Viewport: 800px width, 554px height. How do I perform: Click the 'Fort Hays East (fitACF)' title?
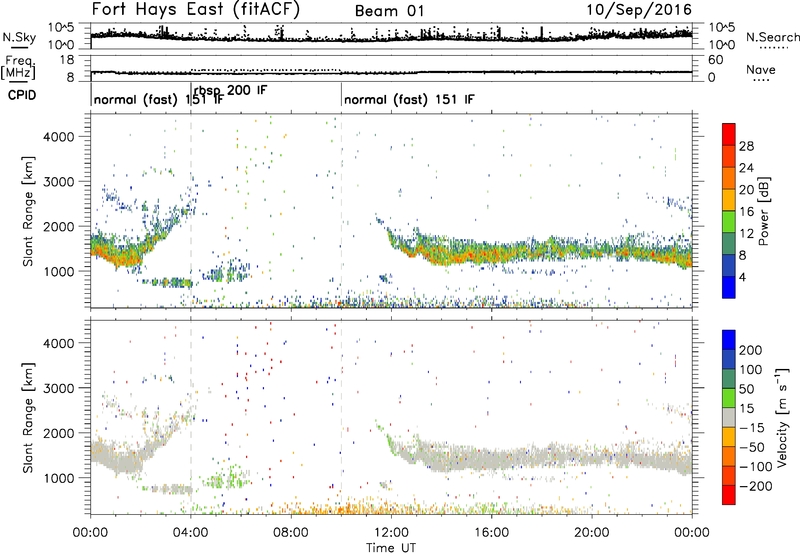coord(196,10)
